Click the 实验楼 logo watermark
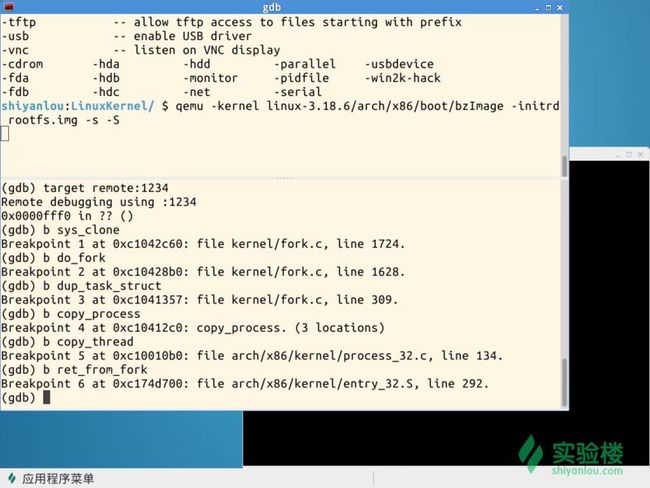 (x=570, y=453)
